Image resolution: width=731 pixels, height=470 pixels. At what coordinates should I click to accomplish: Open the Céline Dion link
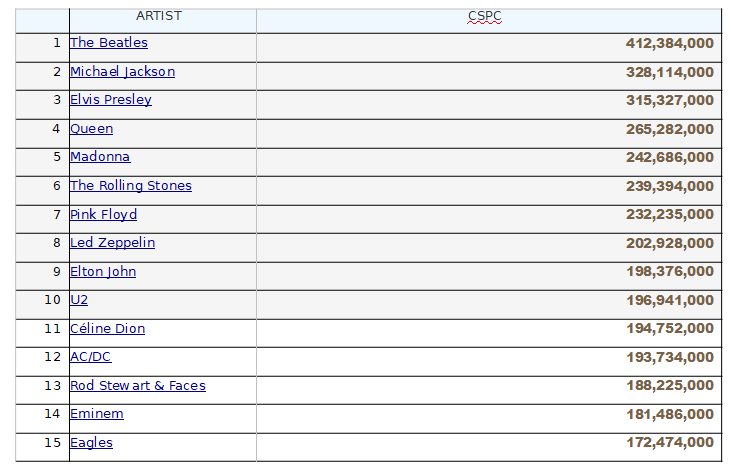pyautogui.click(x=107, y=329)
